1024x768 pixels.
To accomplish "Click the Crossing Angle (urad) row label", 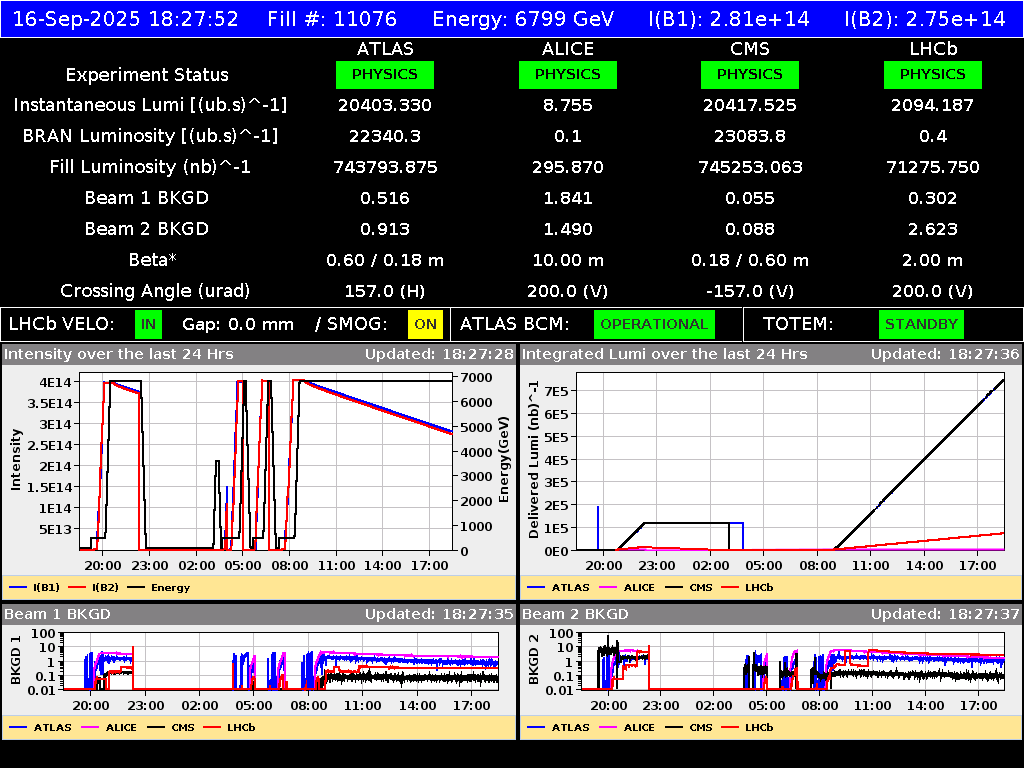I will point(155,291).
